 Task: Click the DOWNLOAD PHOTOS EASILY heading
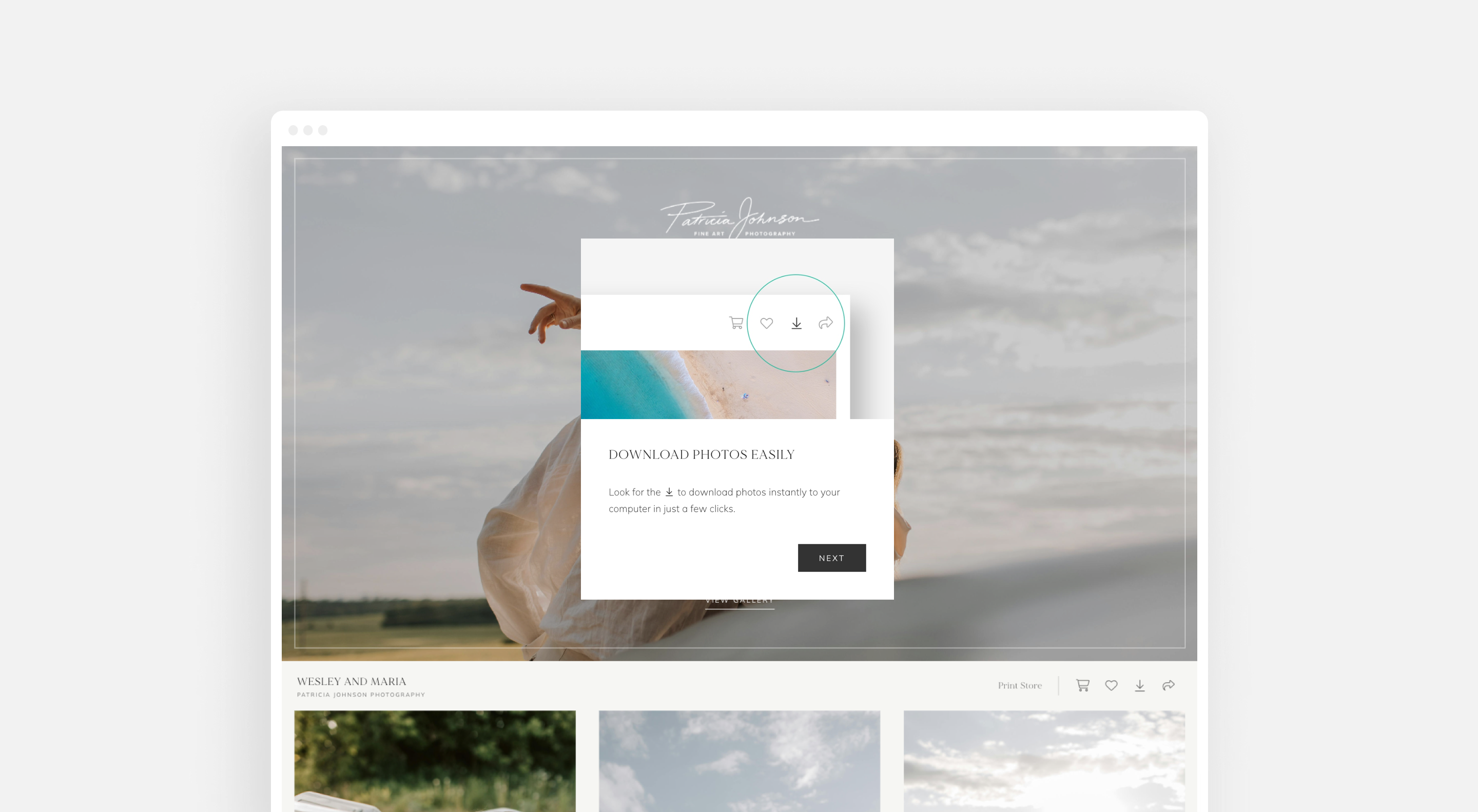pos(701,454)
